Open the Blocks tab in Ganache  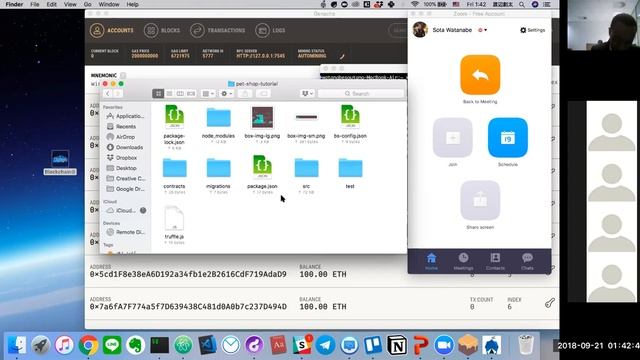click(x=162, y=30)
